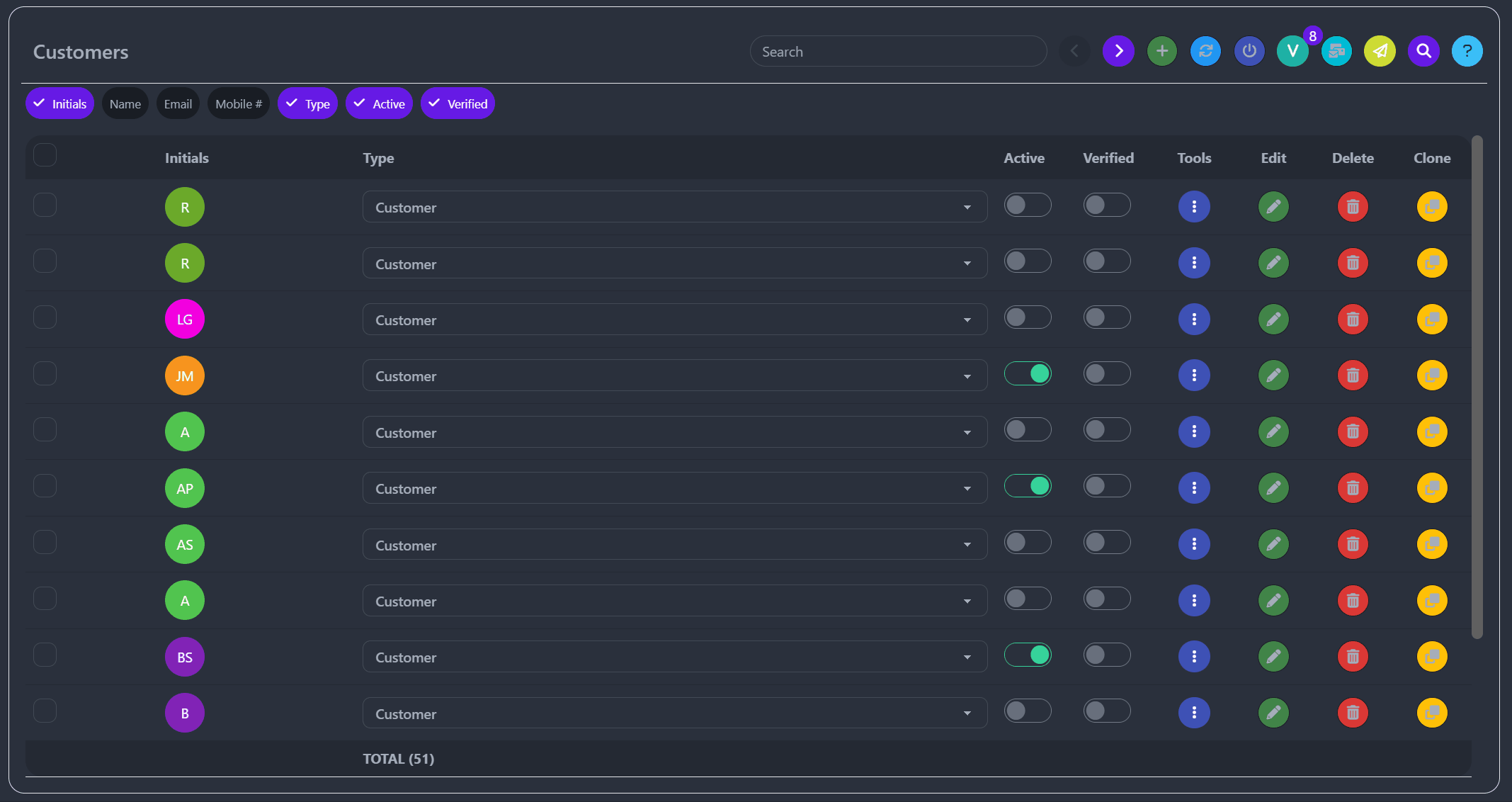Enable the Name column chip
1512x802 pixels.
click(125, 104)
